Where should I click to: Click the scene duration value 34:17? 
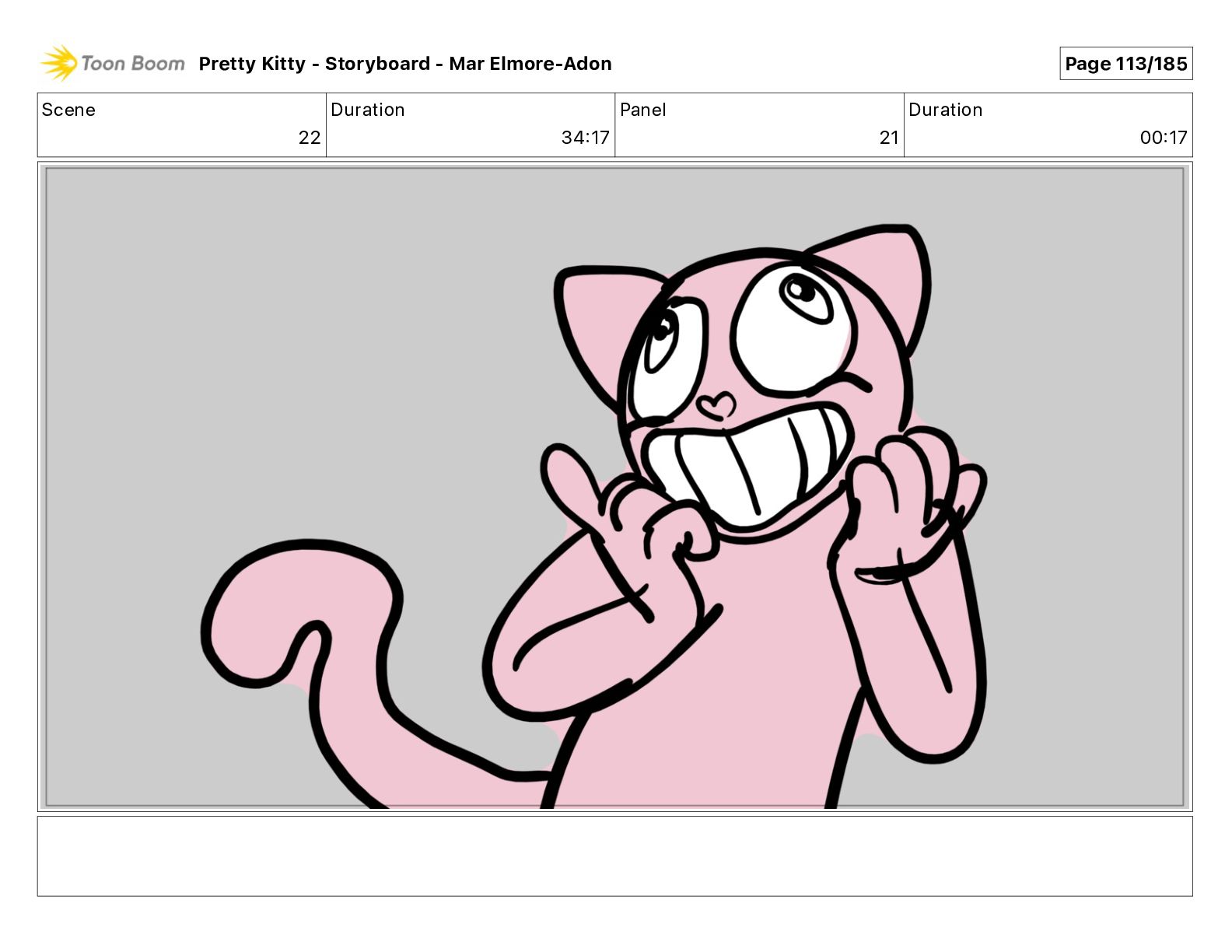click(x=586, y=138)
